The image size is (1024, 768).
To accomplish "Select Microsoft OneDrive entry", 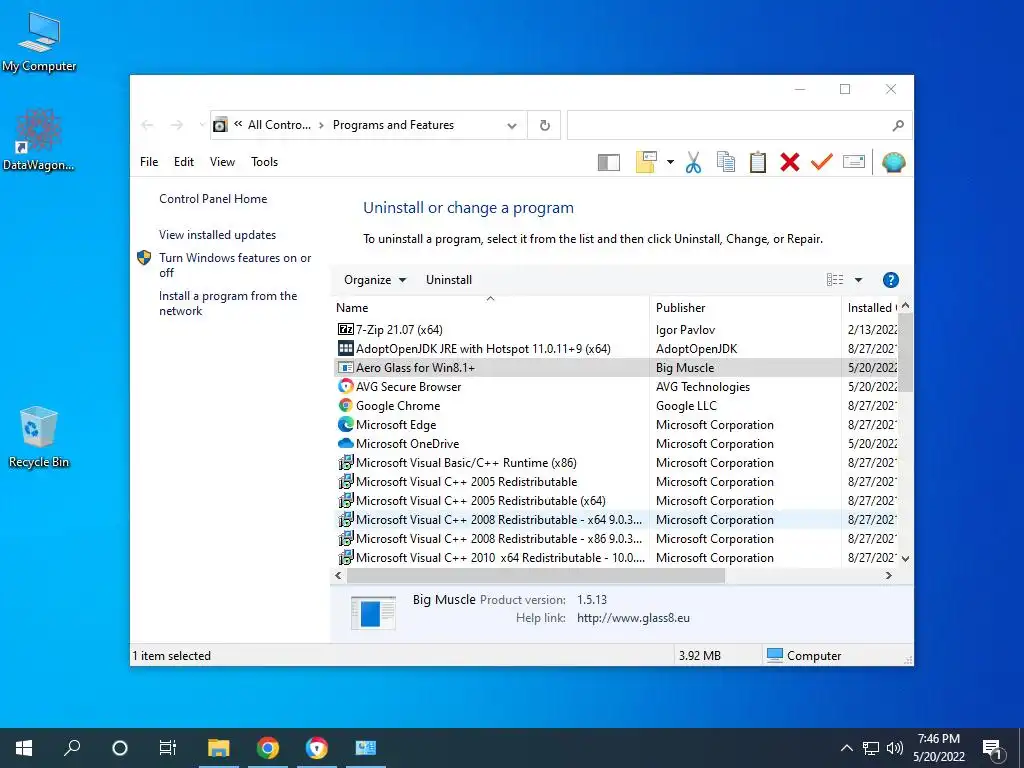I will [x=614, y=443].
